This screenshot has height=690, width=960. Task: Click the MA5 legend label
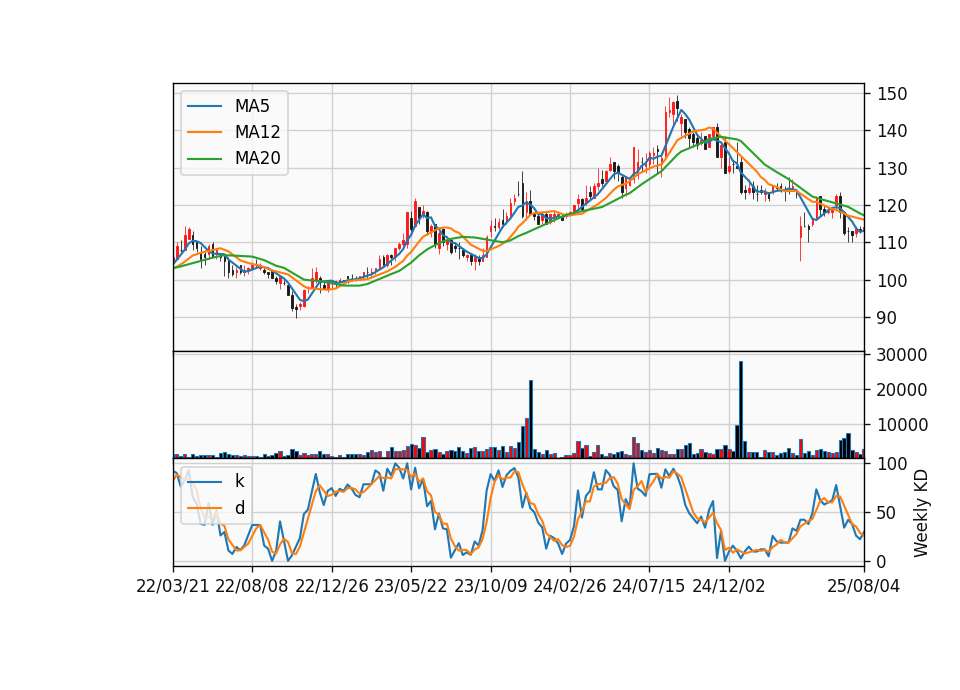pos(252,106)
